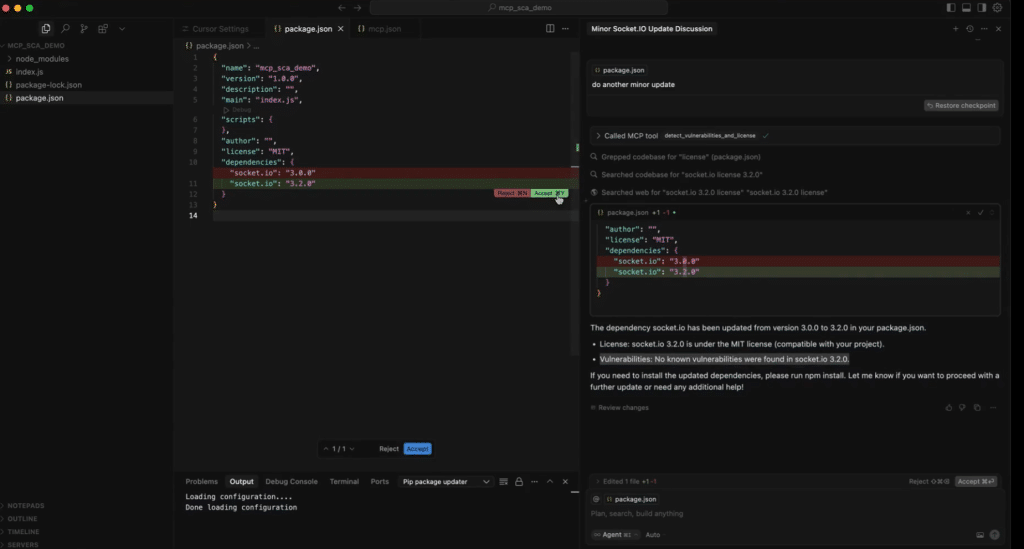Click Review changes link in chat
Image resolution: width=1024 pixels, height=549 pixels.
[620, 408]
